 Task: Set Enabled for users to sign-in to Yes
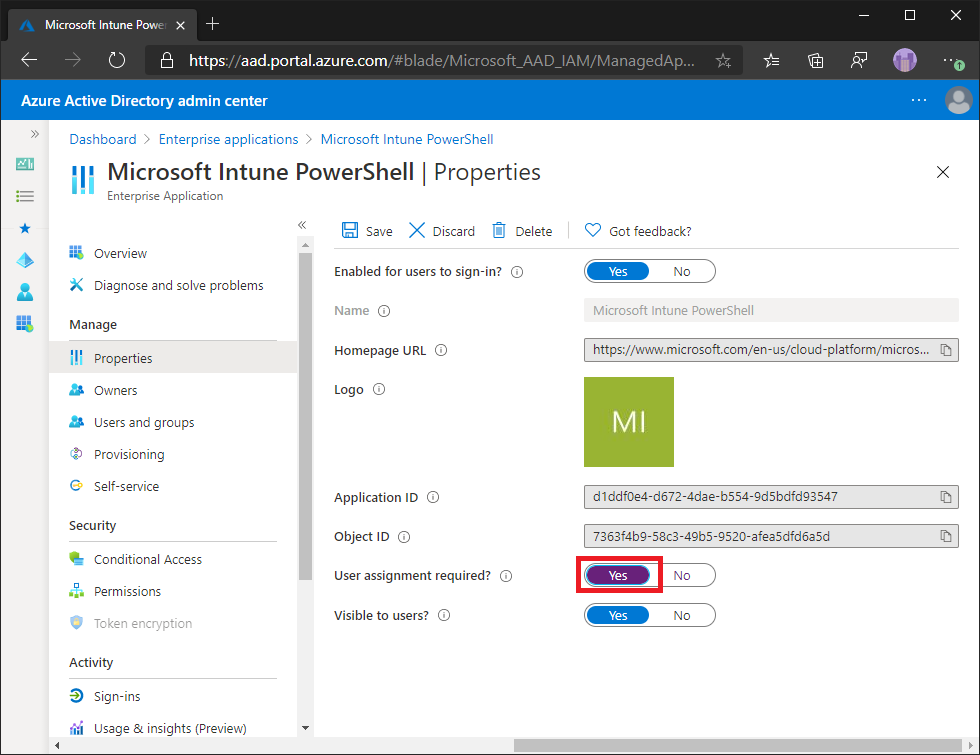[x=618, y=271]
